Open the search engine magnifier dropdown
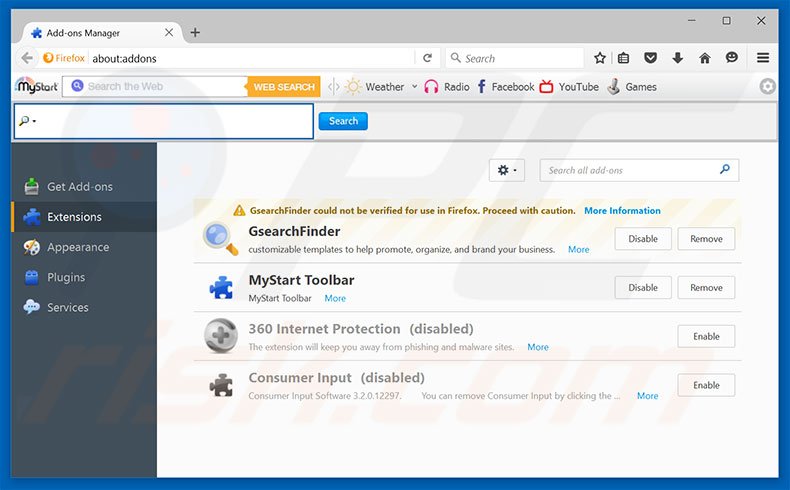 coord(27,121)
